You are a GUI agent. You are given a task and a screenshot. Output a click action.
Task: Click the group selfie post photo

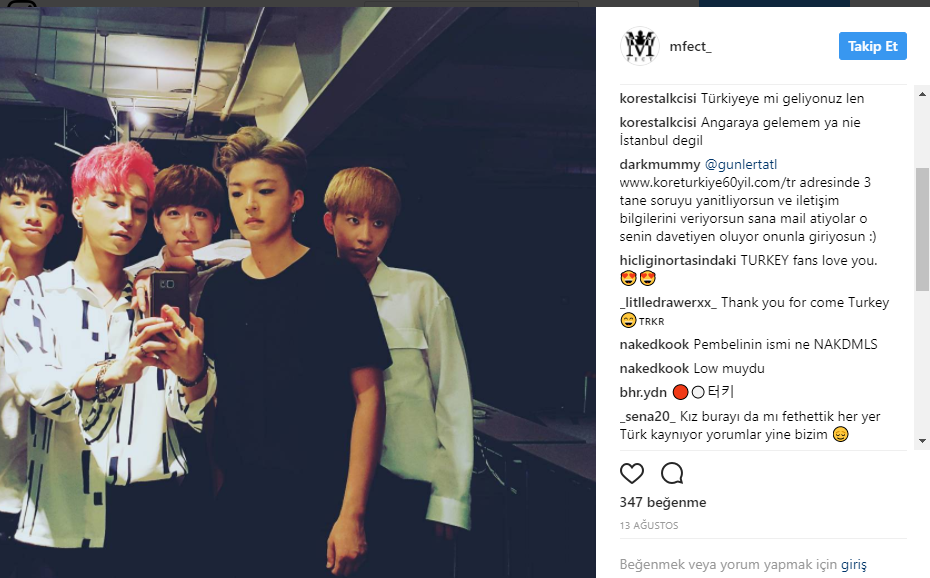tap(298, 292)
